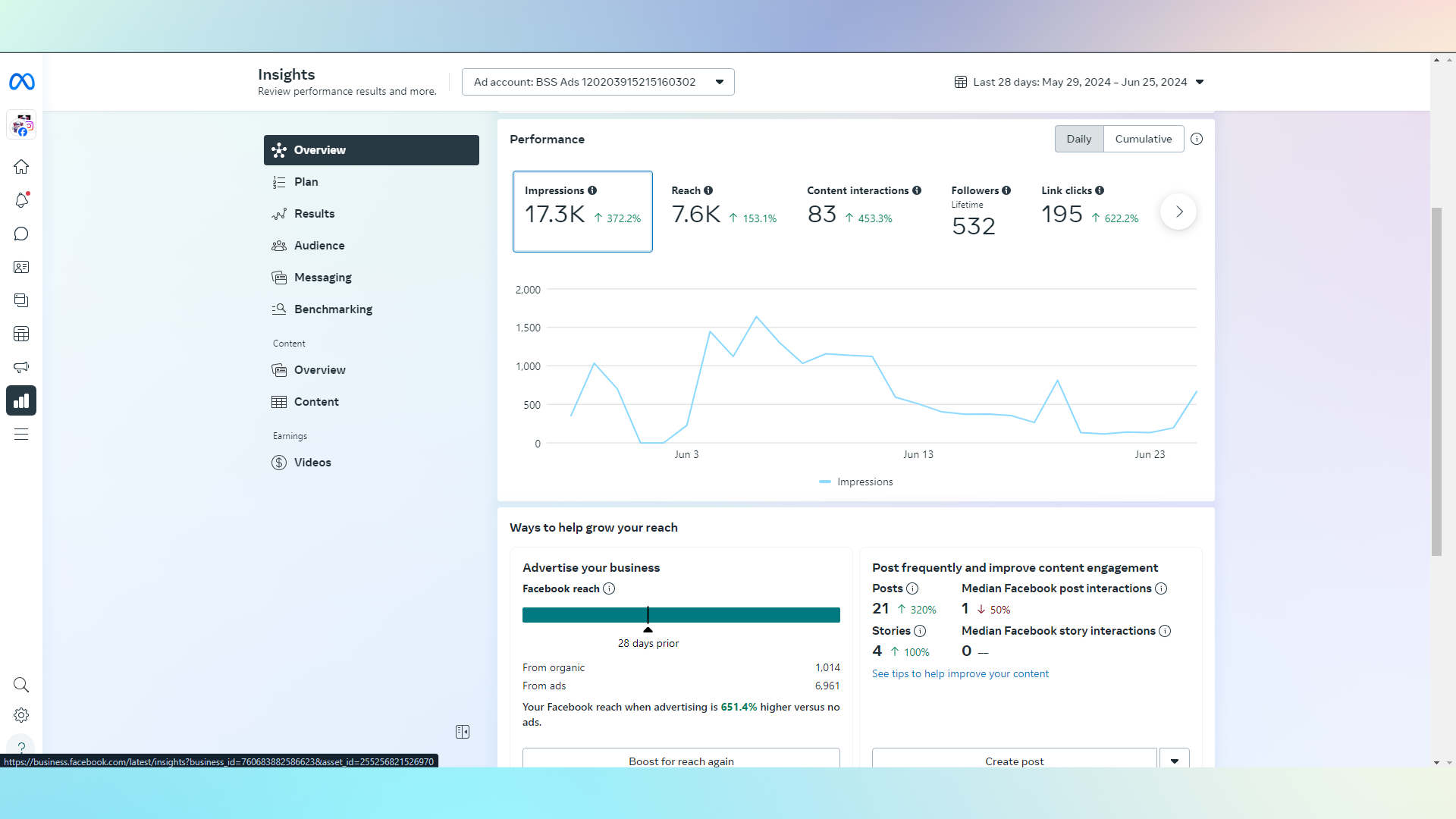This screenshot has width=1456, height=819.
Task: Click Create post button
Action: (x=1015, y=760)
